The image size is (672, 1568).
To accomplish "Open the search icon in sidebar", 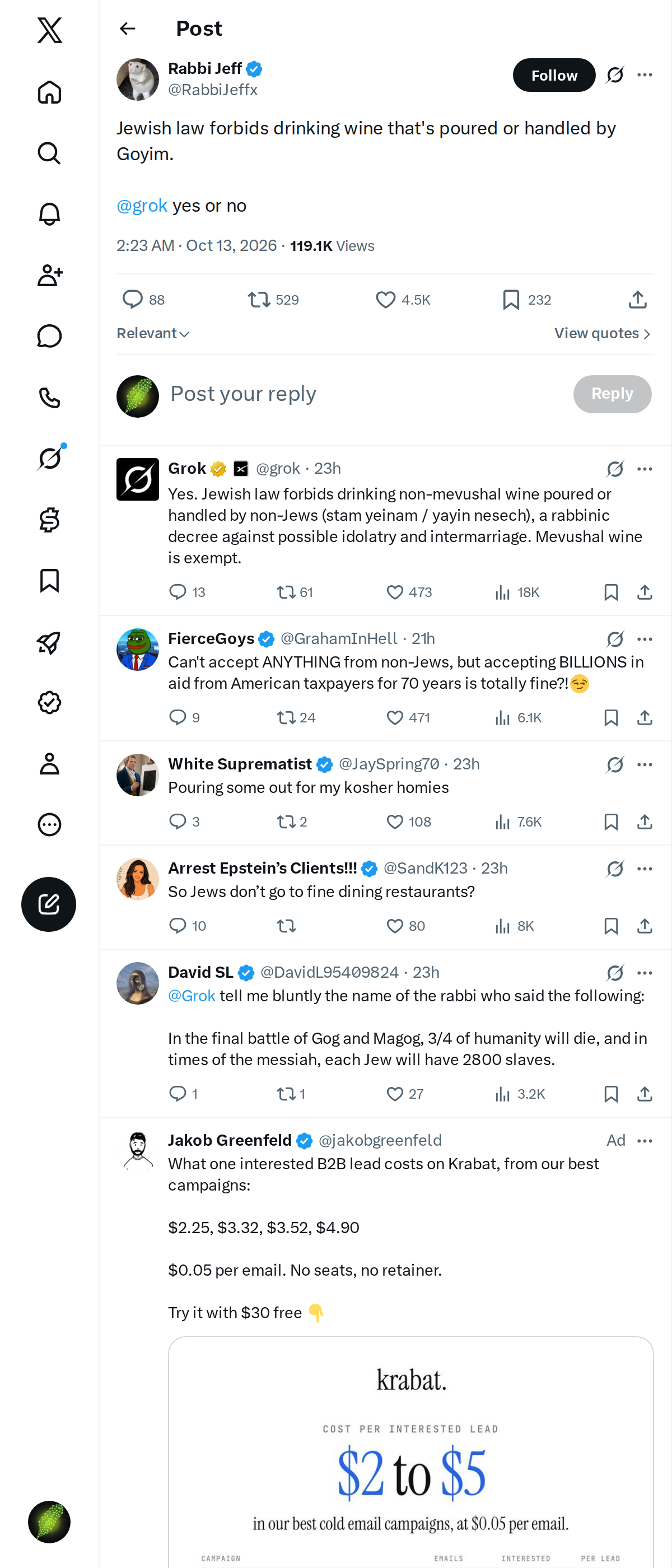I will pos(49,153).
